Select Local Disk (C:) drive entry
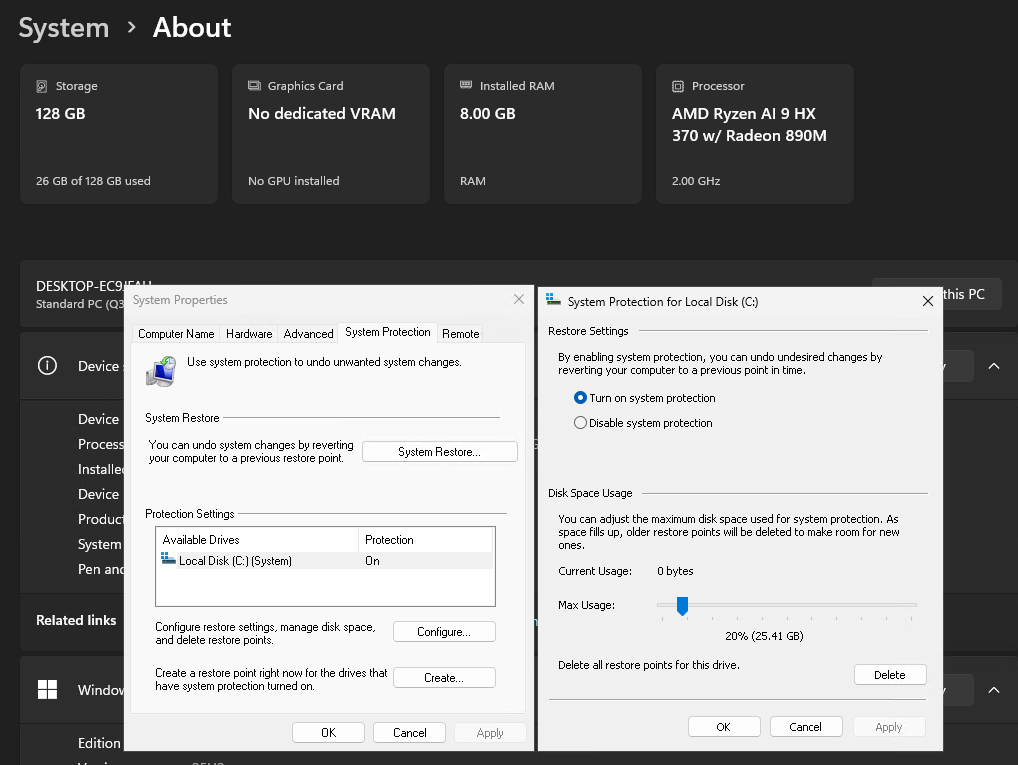Image resolution: width=1018 pixels, height=765 pixels. click(235, 561)
